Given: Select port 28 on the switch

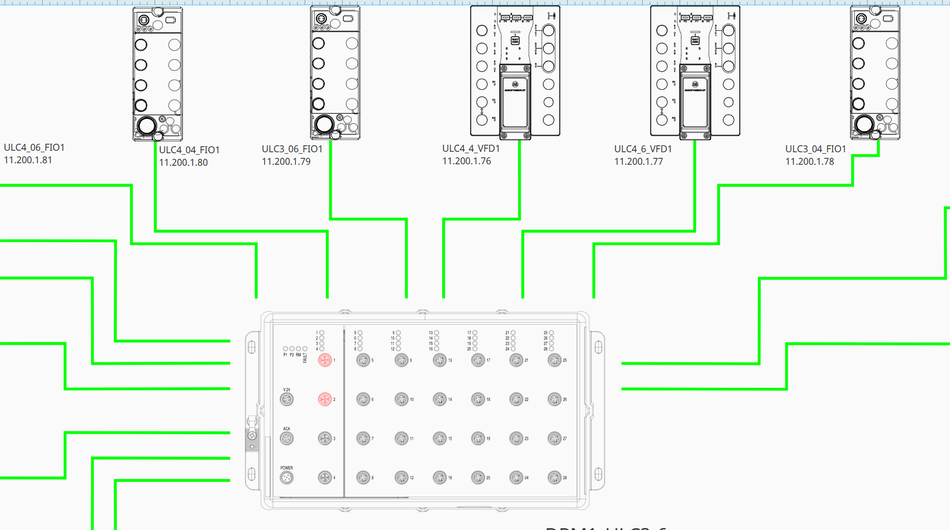Looking at the screenshot, I should tap(554, 478).
